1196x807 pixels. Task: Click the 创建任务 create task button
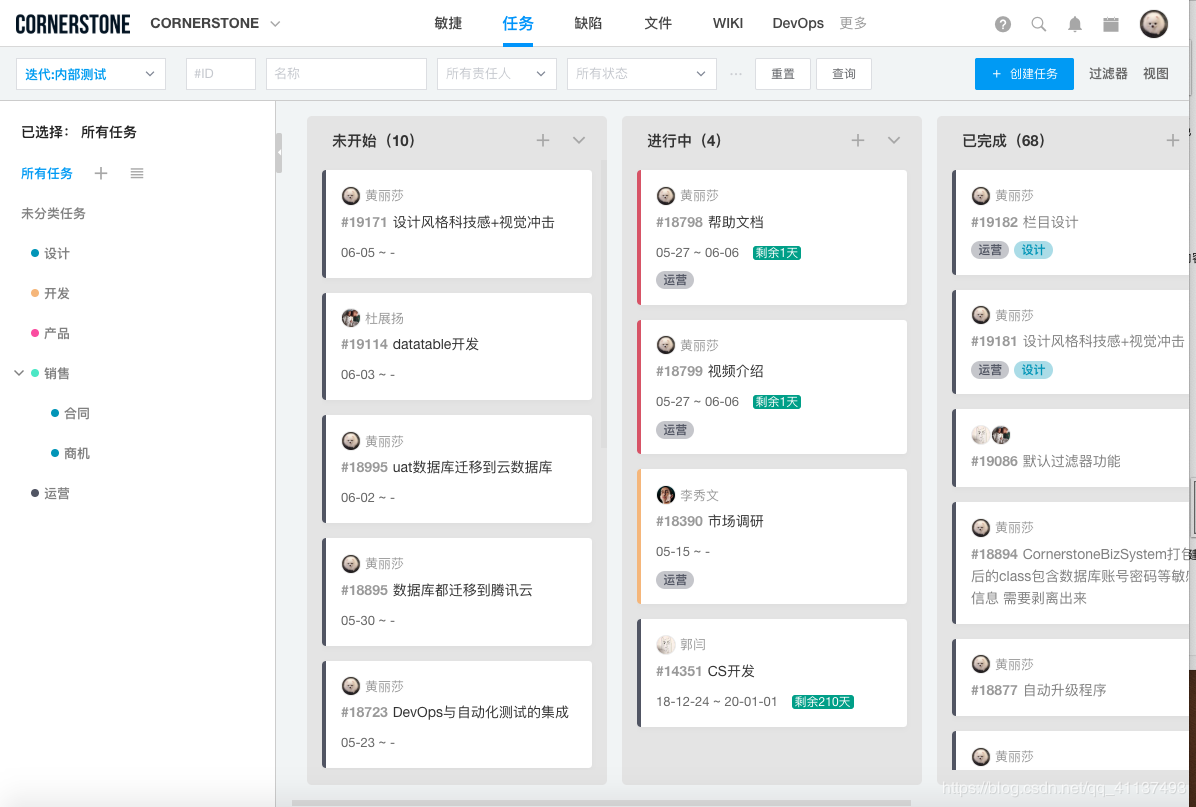pyautogui.click(x=1024, y=74)
